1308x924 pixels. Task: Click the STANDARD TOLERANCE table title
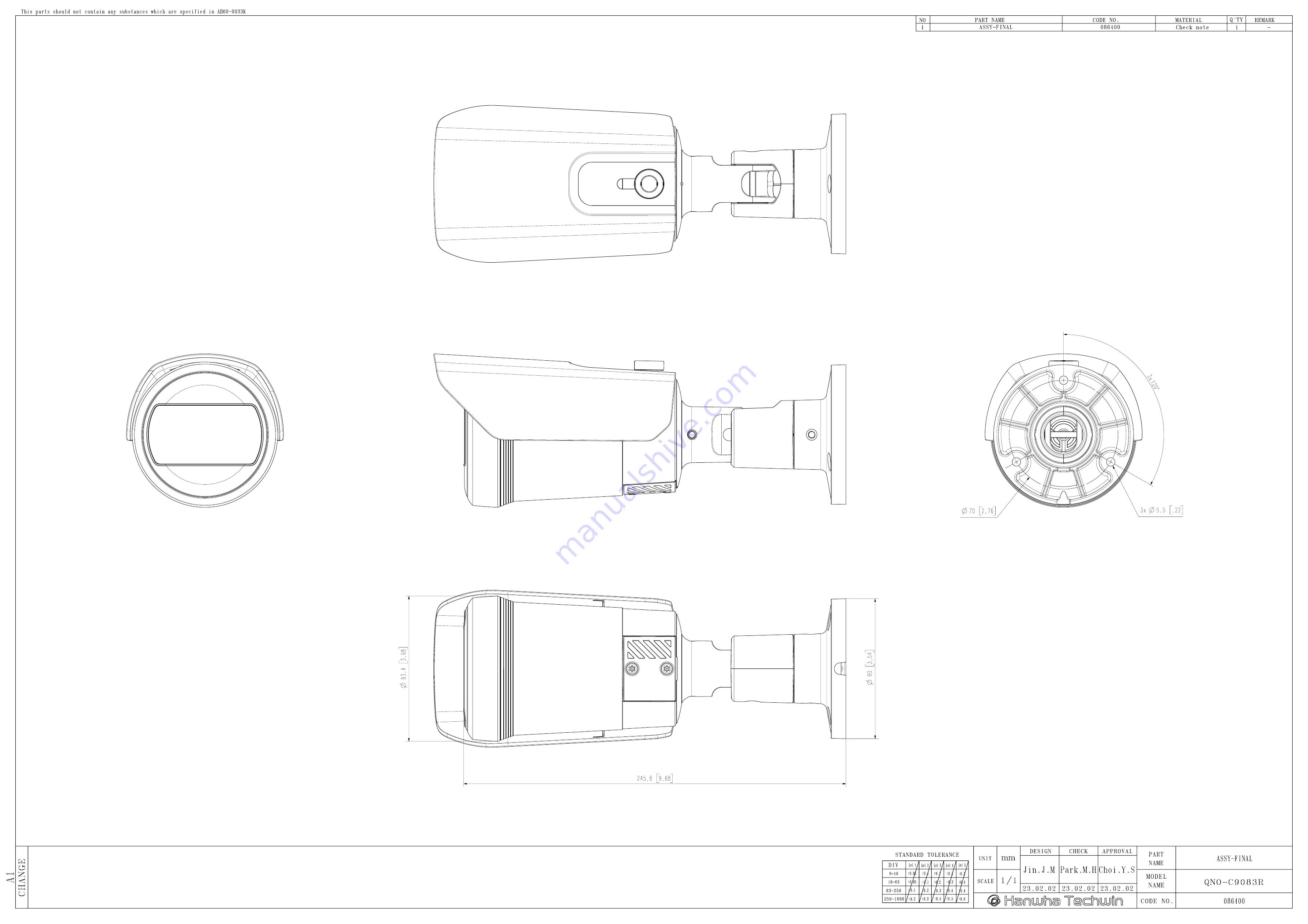tap(927, 854)
